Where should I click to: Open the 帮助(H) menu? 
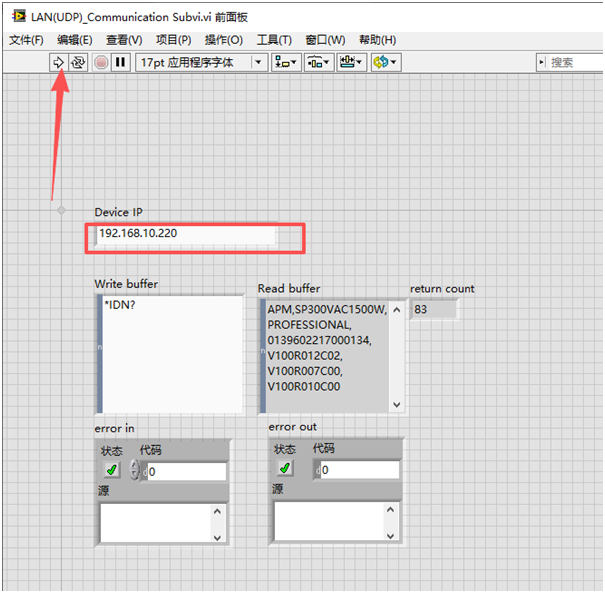coord(376,40)
